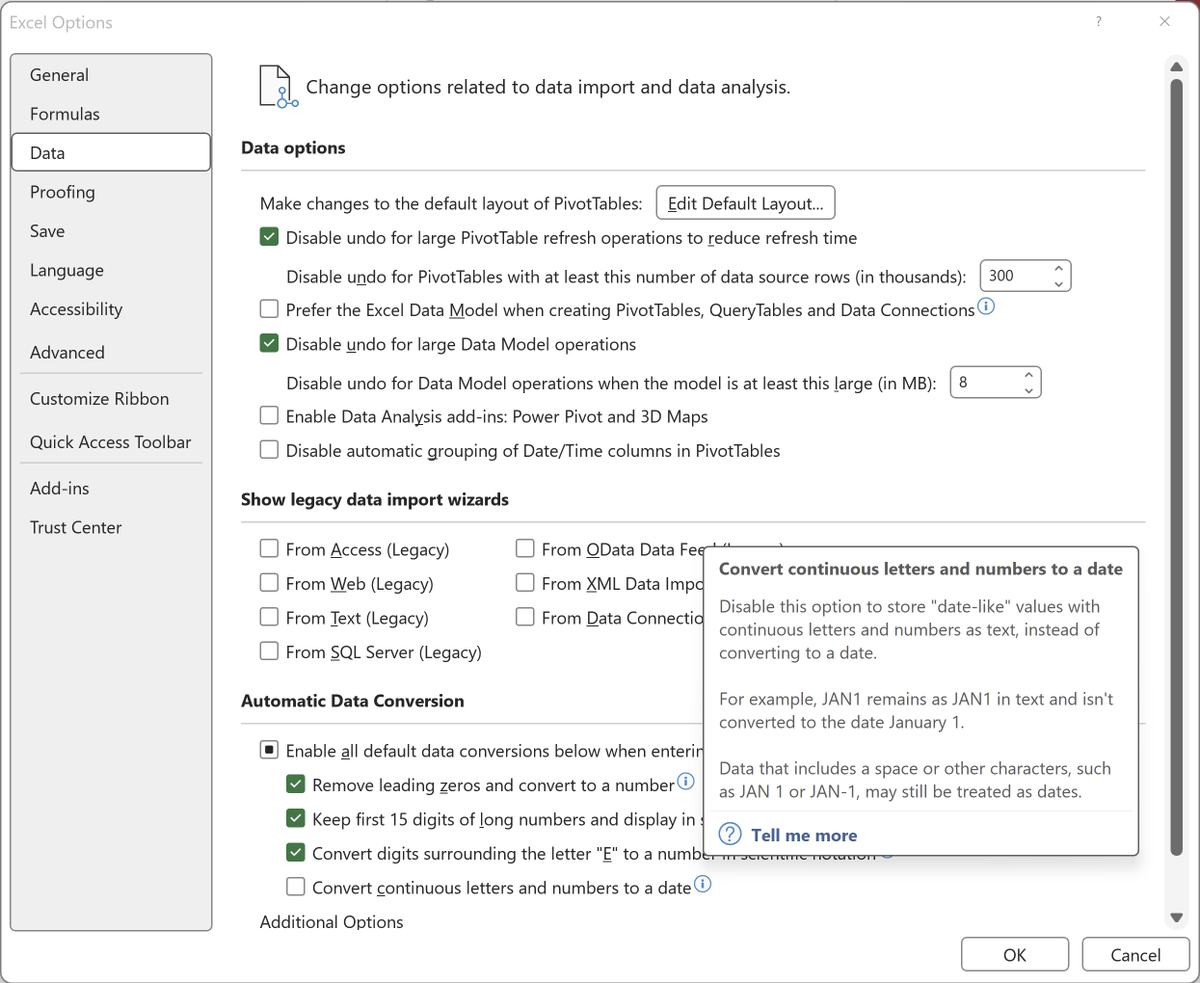Check Disable automatic grouping of Date/Time columns
Viewport: 1200px width, 983px height.
(269, 450)
